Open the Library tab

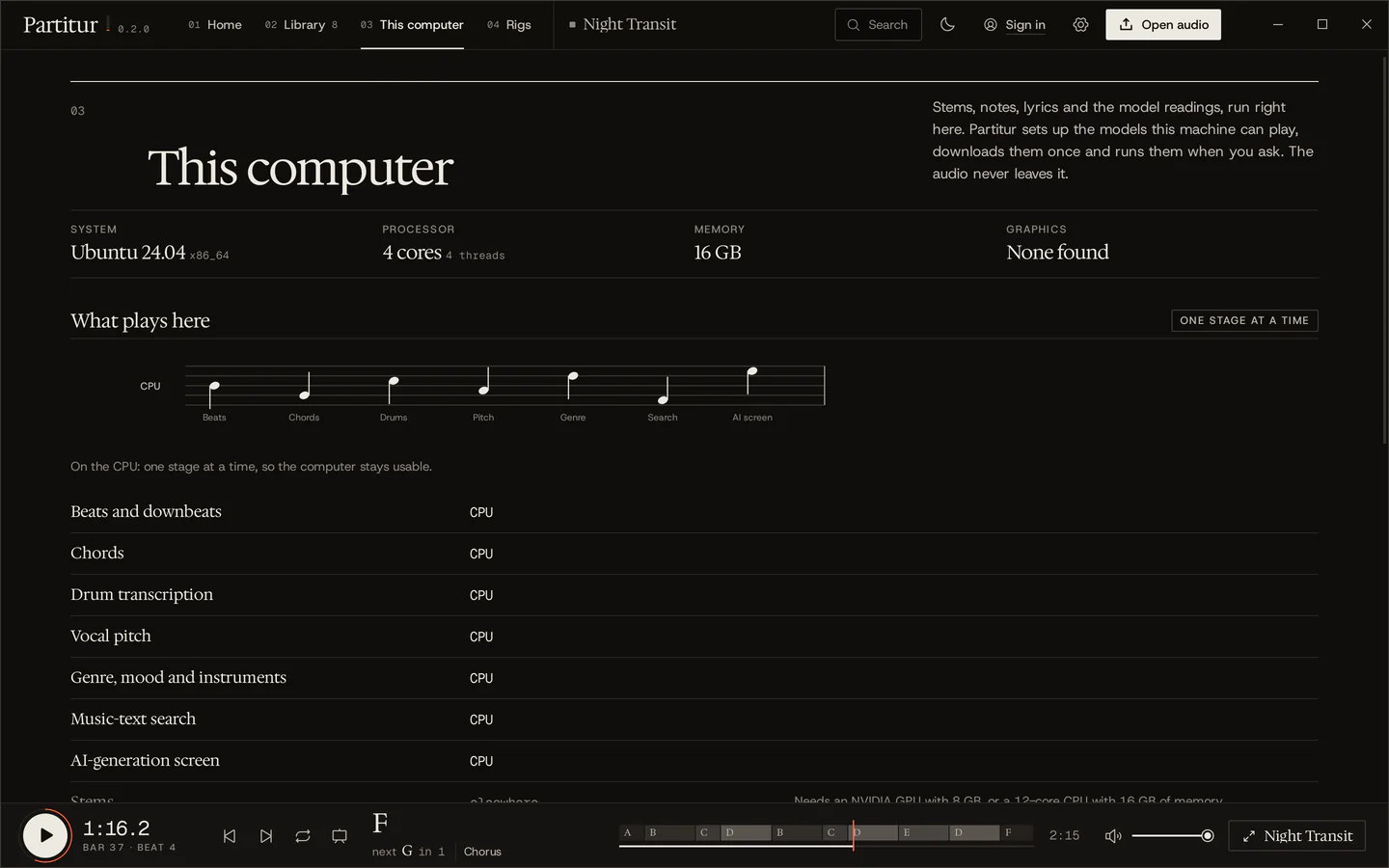tap(301, 25)
